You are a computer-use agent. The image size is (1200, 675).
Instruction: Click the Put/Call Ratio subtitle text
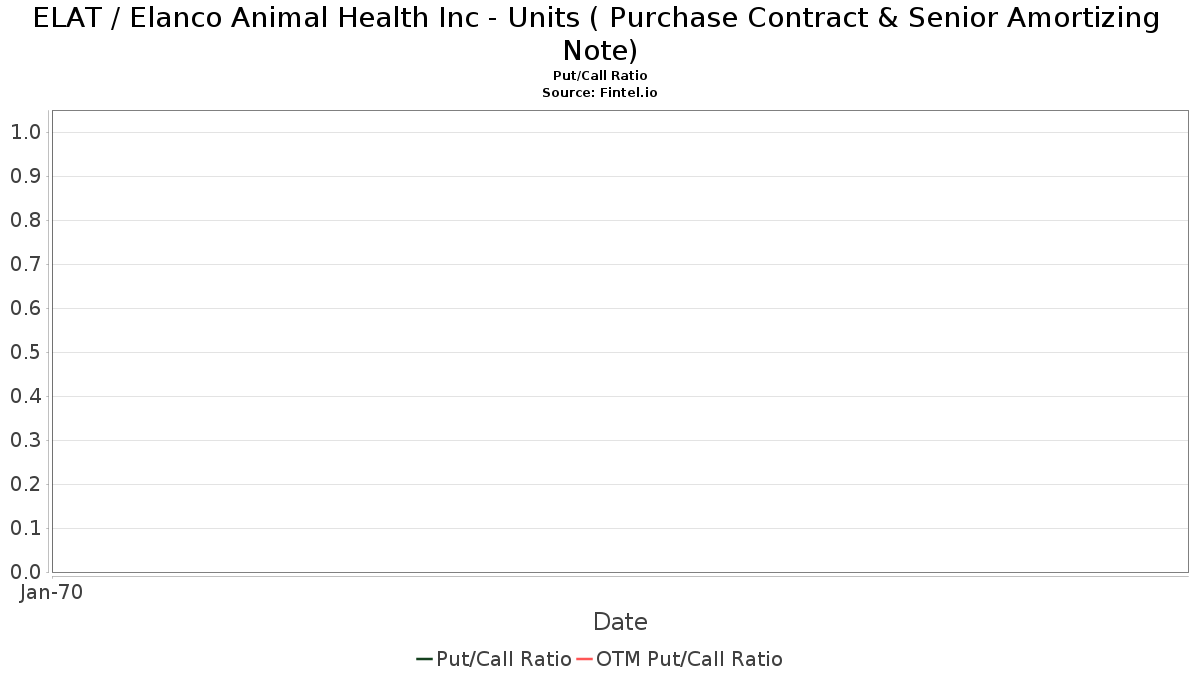coord(600,76)
